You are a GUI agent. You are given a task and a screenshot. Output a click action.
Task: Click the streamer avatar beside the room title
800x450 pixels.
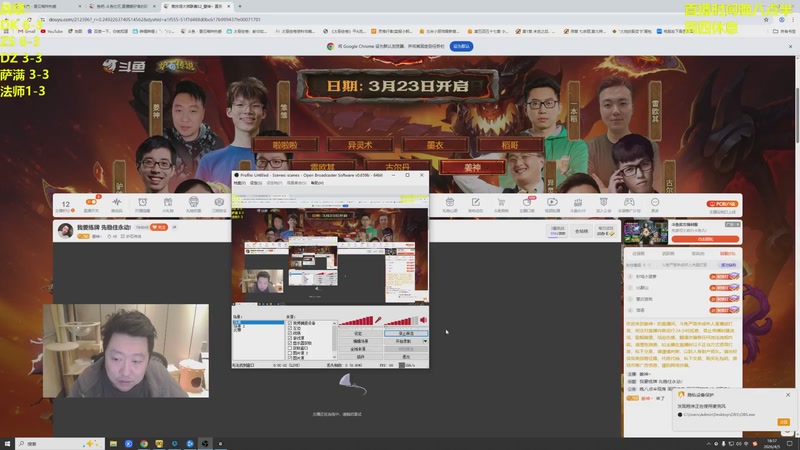(x=65, y=231)
